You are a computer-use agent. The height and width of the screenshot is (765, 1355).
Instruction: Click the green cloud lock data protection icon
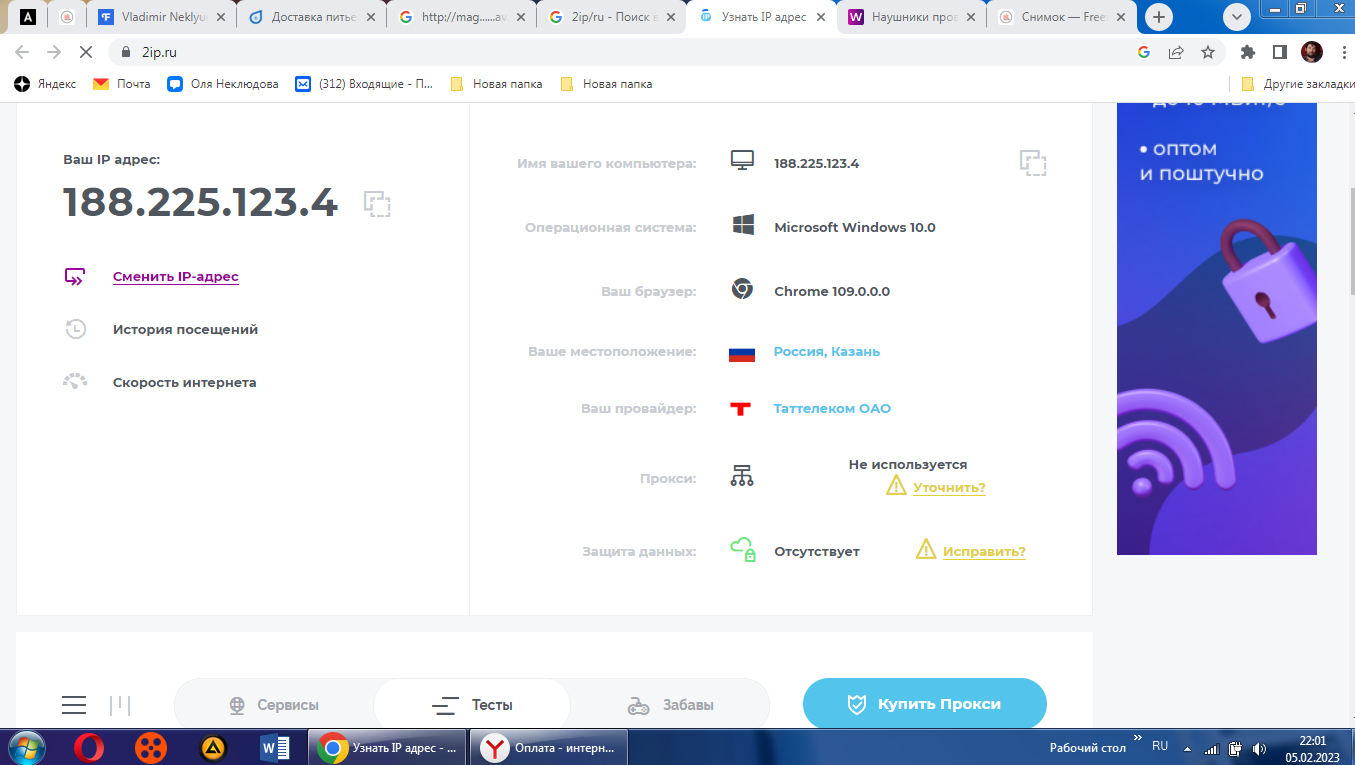point(742,549)
